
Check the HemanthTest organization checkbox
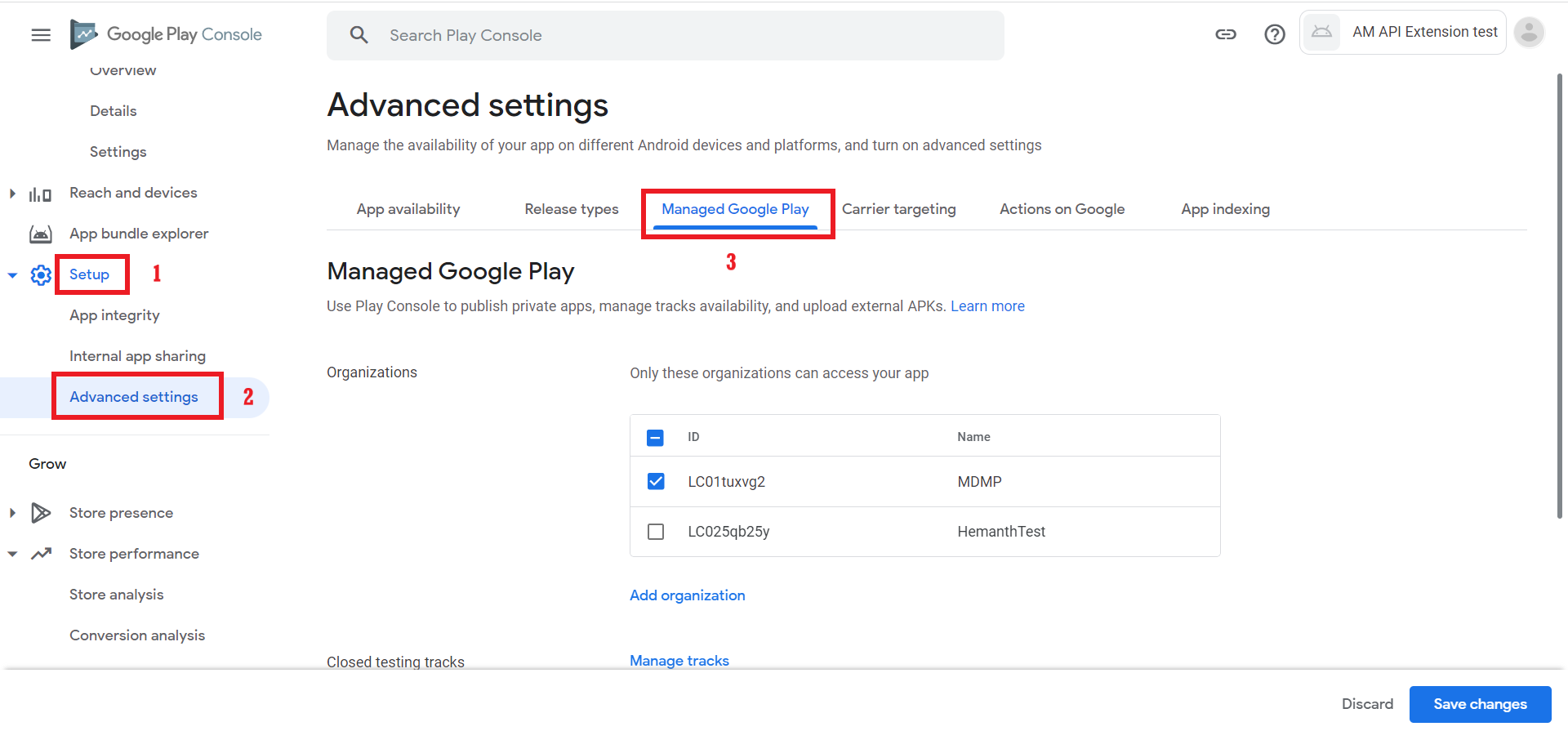(656, 532)
